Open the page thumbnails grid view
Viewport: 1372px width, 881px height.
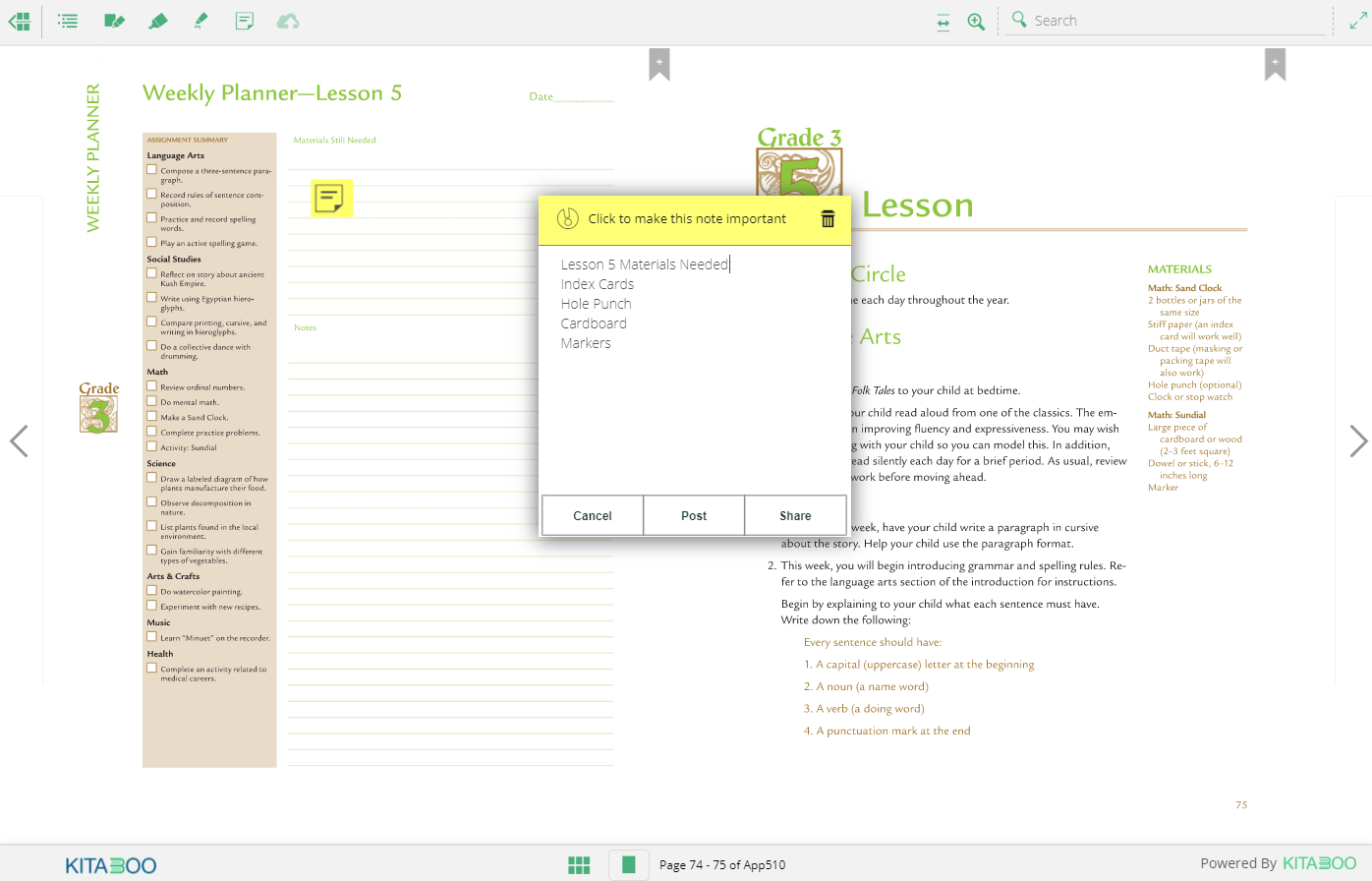(x=579, y=864)
